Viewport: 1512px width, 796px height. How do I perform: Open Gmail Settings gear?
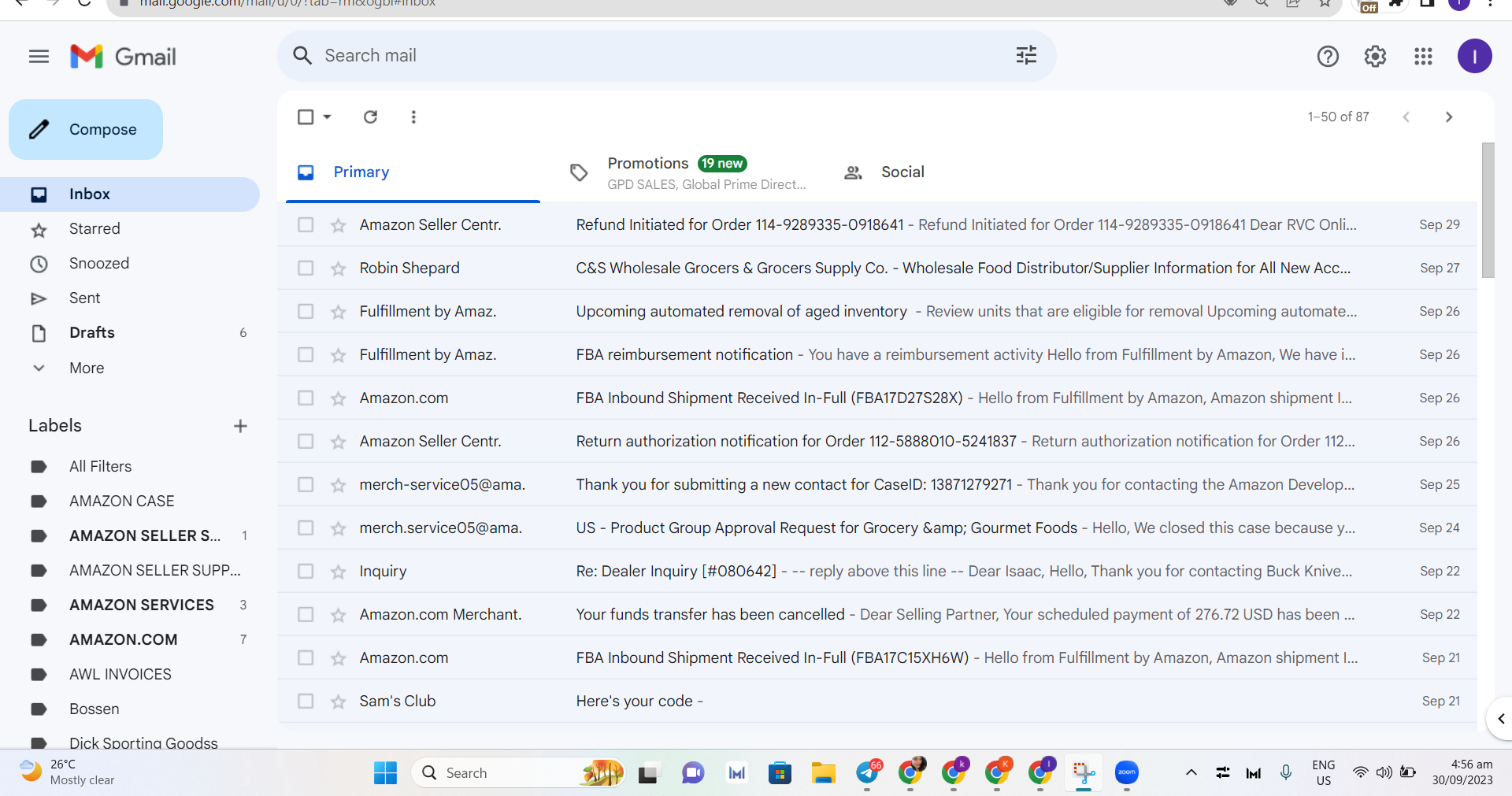[1375, 57]
